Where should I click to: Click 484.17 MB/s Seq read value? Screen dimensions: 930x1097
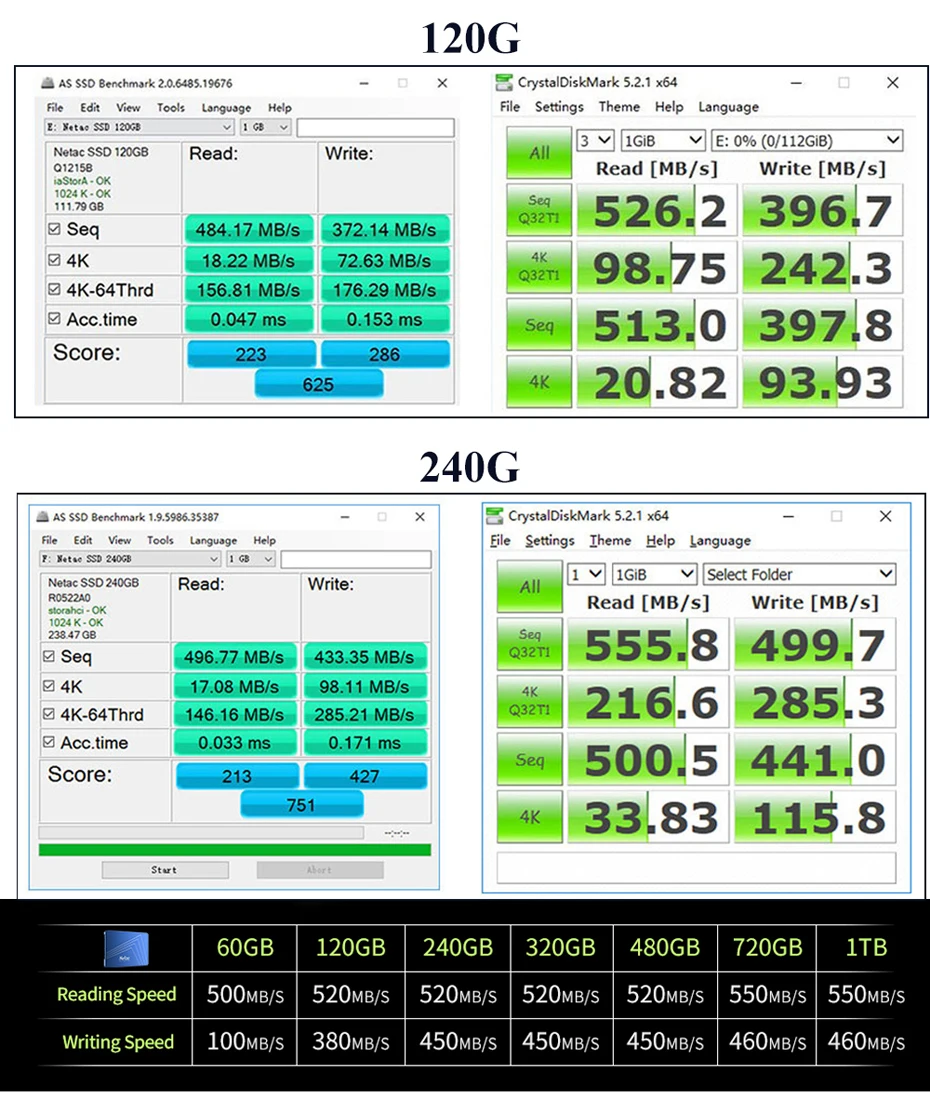(248, 229)
